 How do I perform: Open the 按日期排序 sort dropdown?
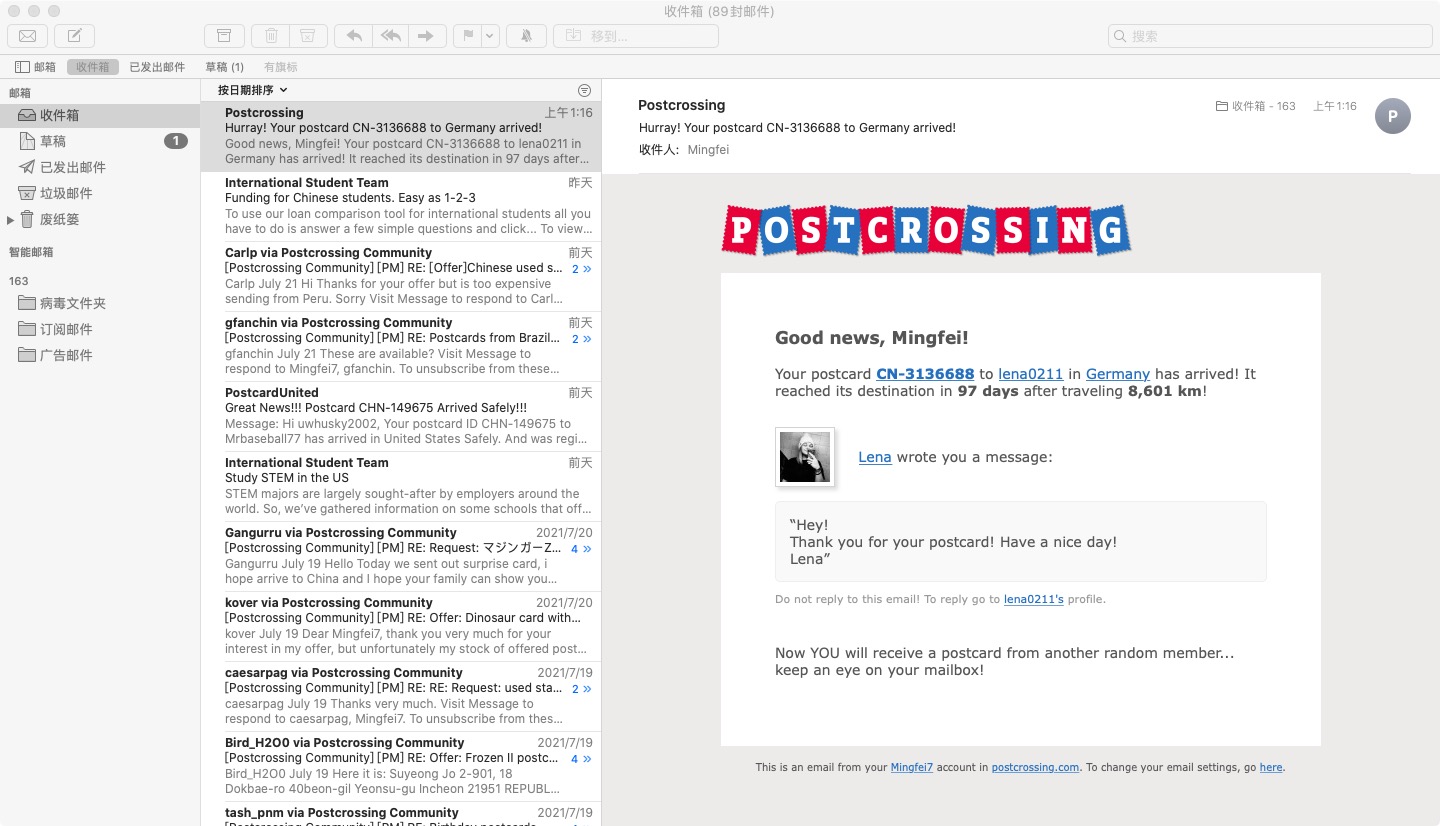pyautogui.click(x=252, y=90)
